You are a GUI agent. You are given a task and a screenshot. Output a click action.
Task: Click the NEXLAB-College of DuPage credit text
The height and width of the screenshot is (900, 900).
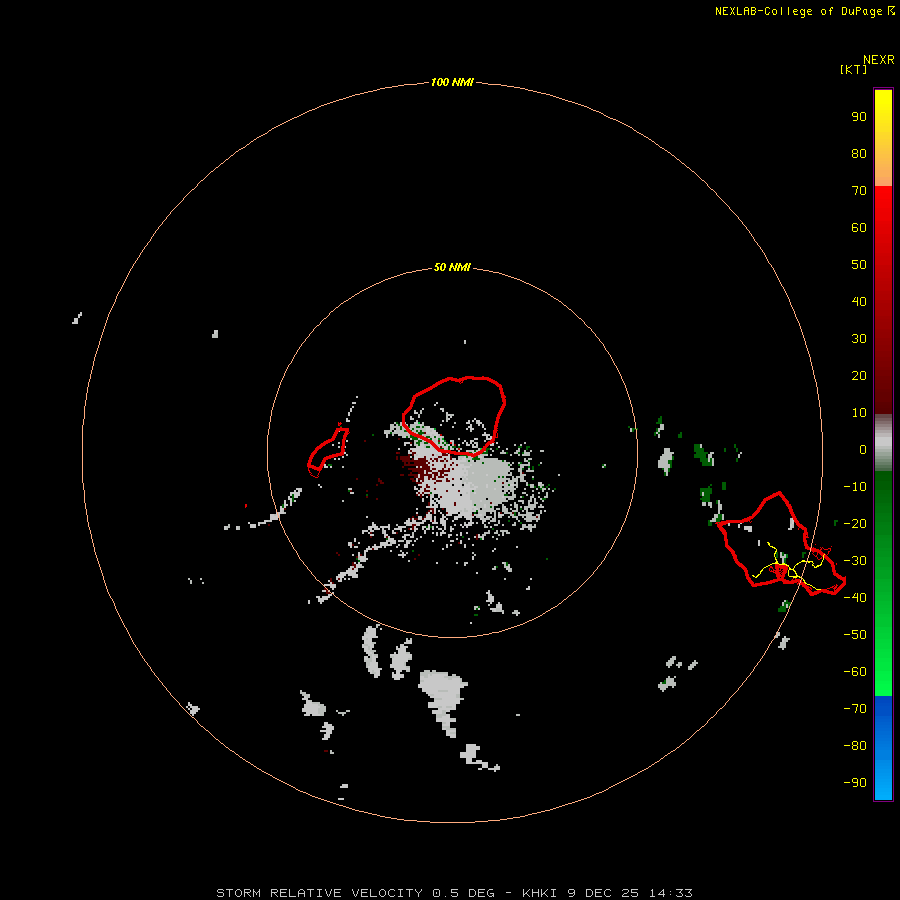click(804, 11)
